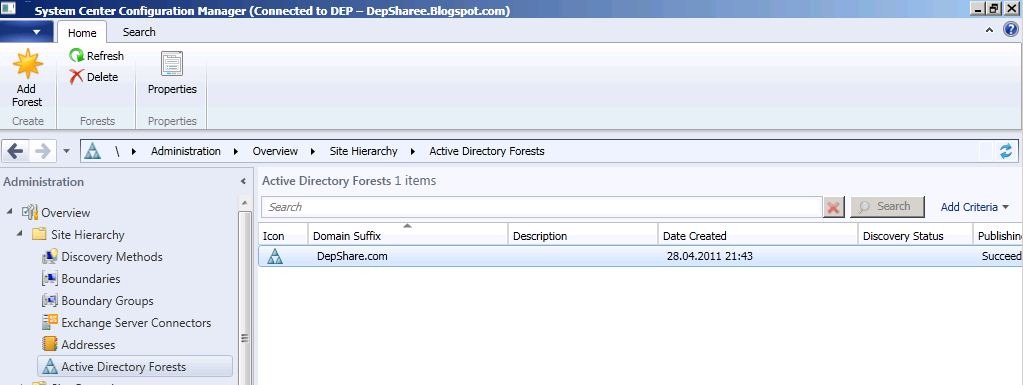This screenshot has height=385, width=1023.
Task: Collapse the ribbon with the up chevron
Action: coord(989,30)
